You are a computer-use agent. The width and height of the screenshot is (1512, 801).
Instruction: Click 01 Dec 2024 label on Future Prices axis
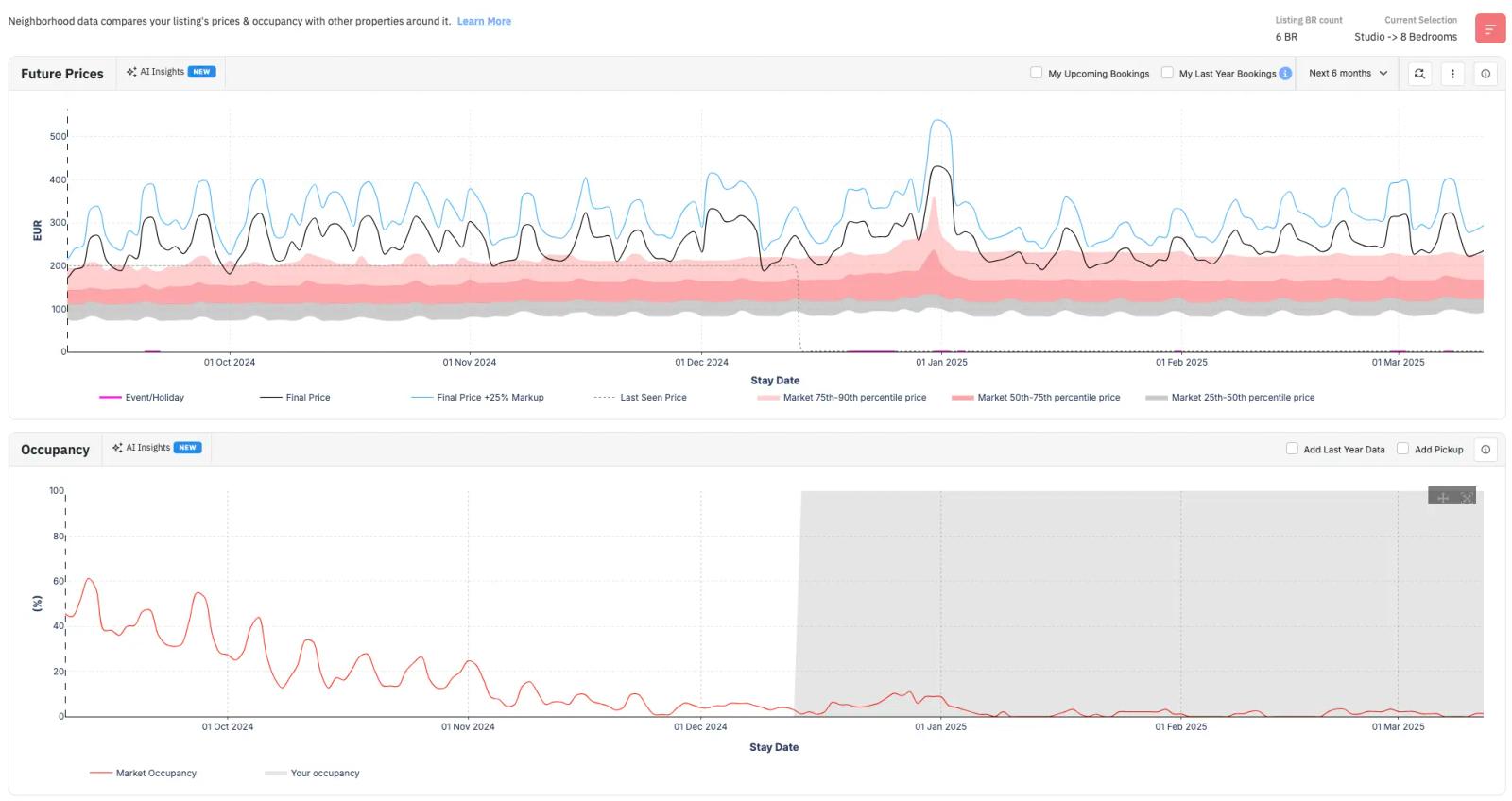[x=701, y=363]
